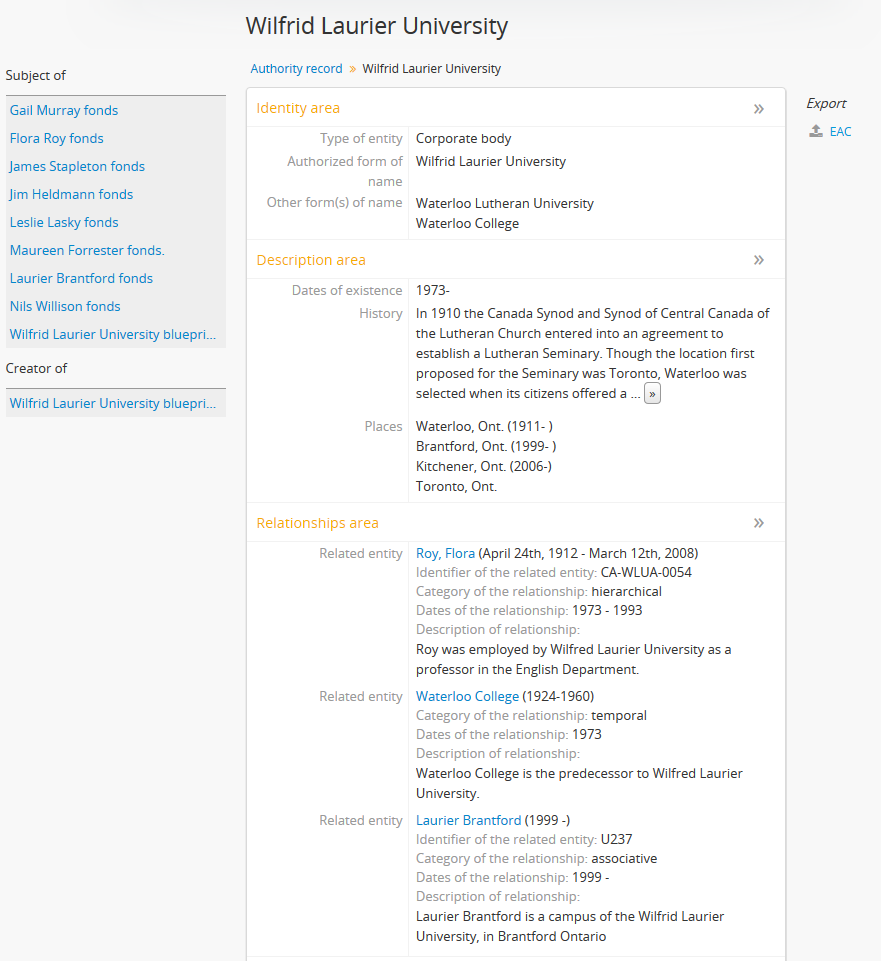
Task: Open blueprints link under Creator of
Action: click(x=113, y=404)
